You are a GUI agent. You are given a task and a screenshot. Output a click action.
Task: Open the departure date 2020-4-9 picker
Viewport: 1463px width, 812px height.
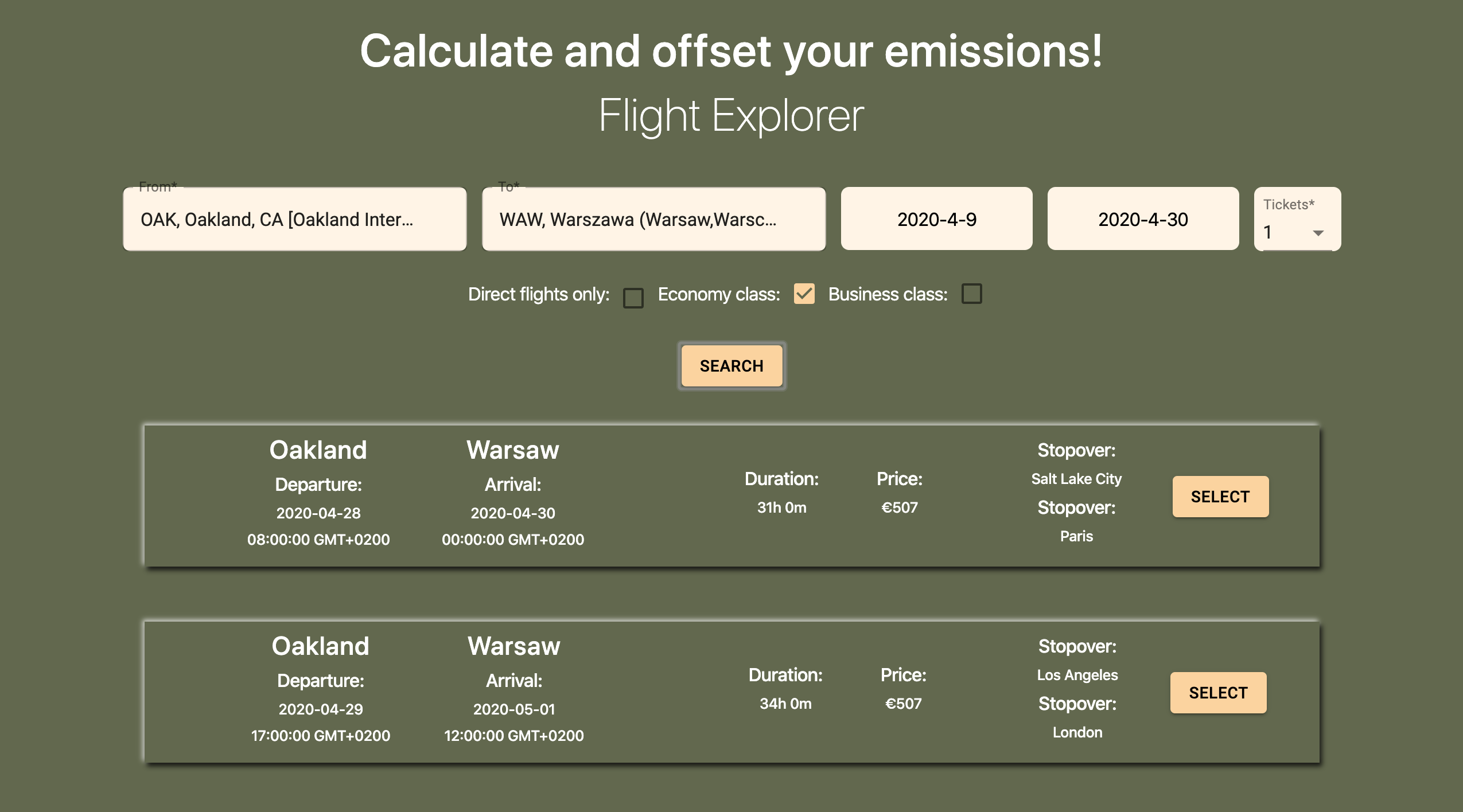(936, 219)
